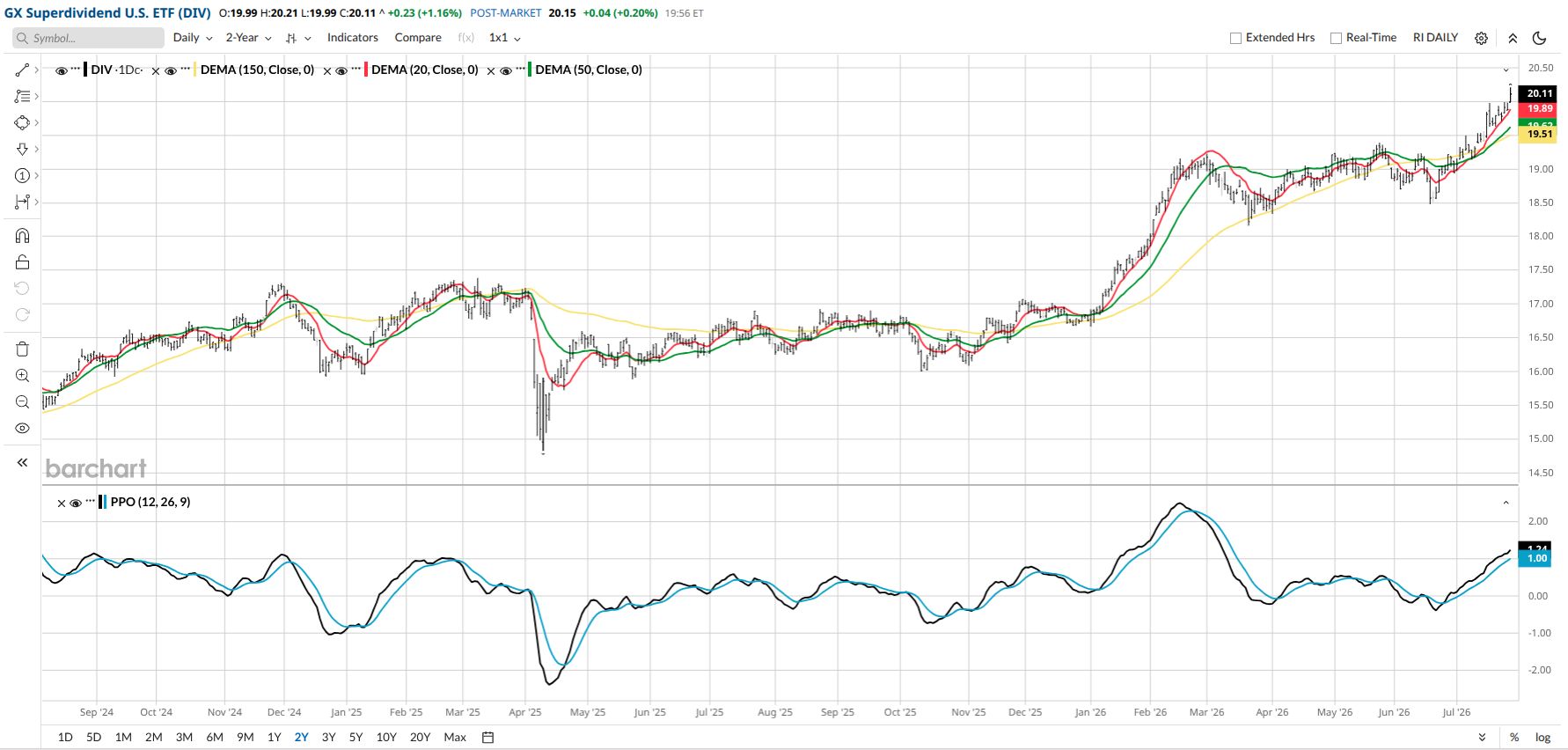
Task: Click the Symbol search field
Action: click(x=88, y=38)
